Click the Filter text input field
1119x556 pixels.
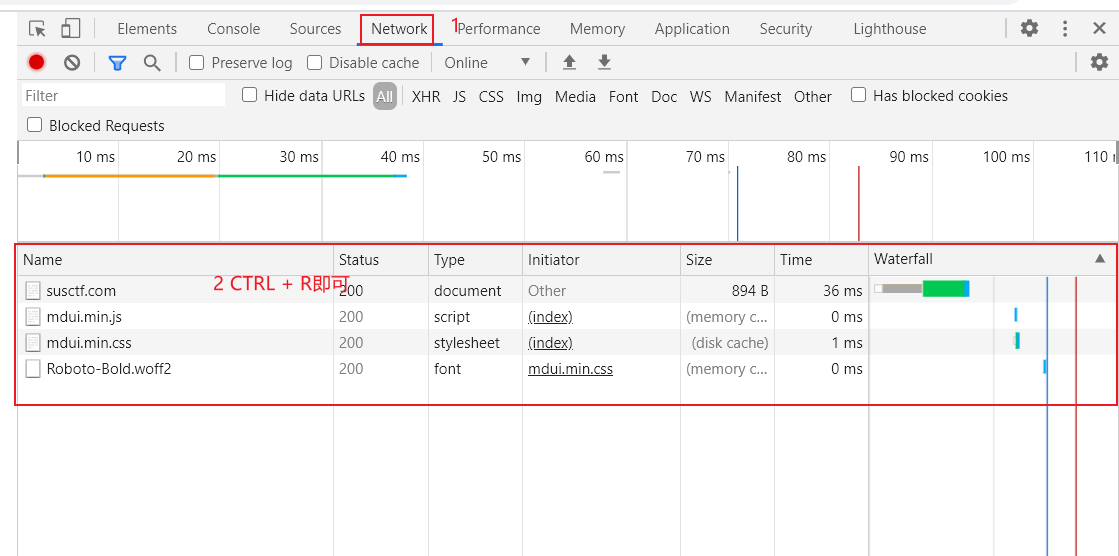coord(123,96)
